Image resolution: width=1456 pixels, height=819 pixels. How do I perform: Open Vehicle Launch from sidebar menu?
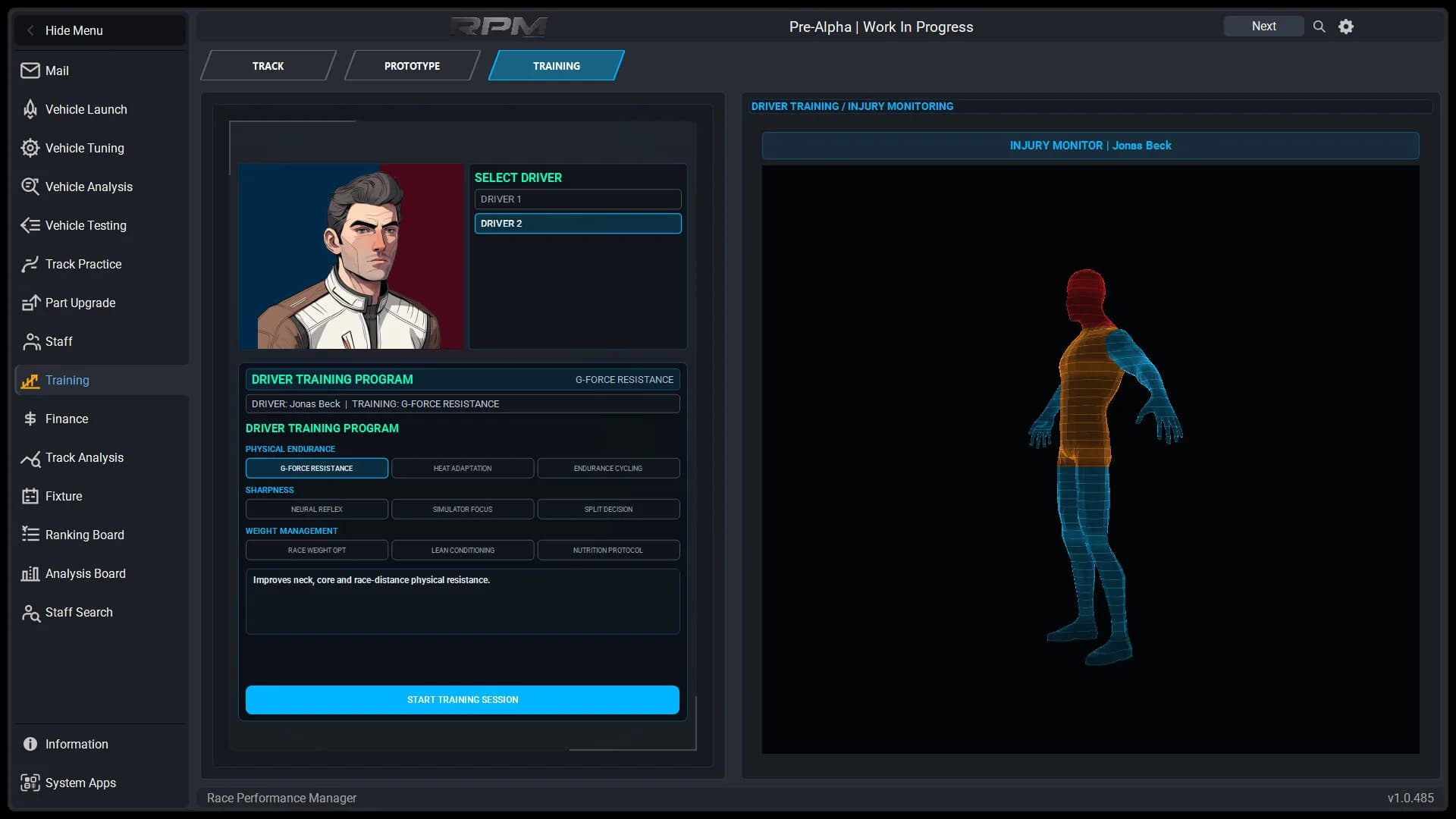[100, 109]
